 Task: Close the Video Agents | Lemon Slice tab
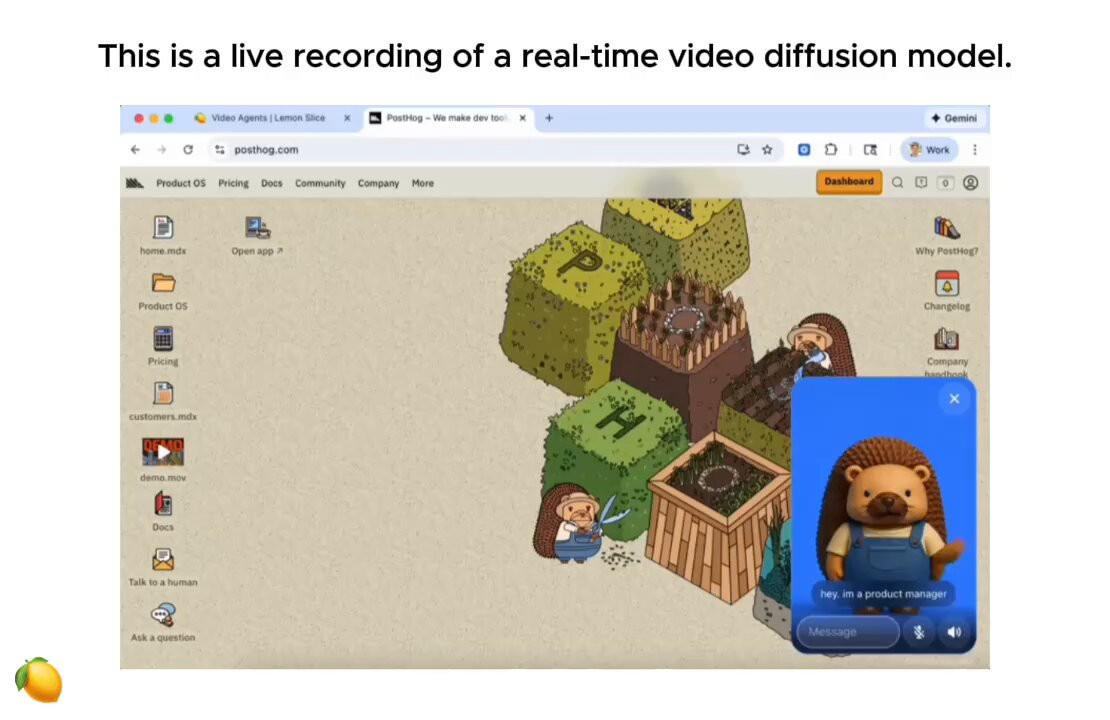click(x=347, y=118)
